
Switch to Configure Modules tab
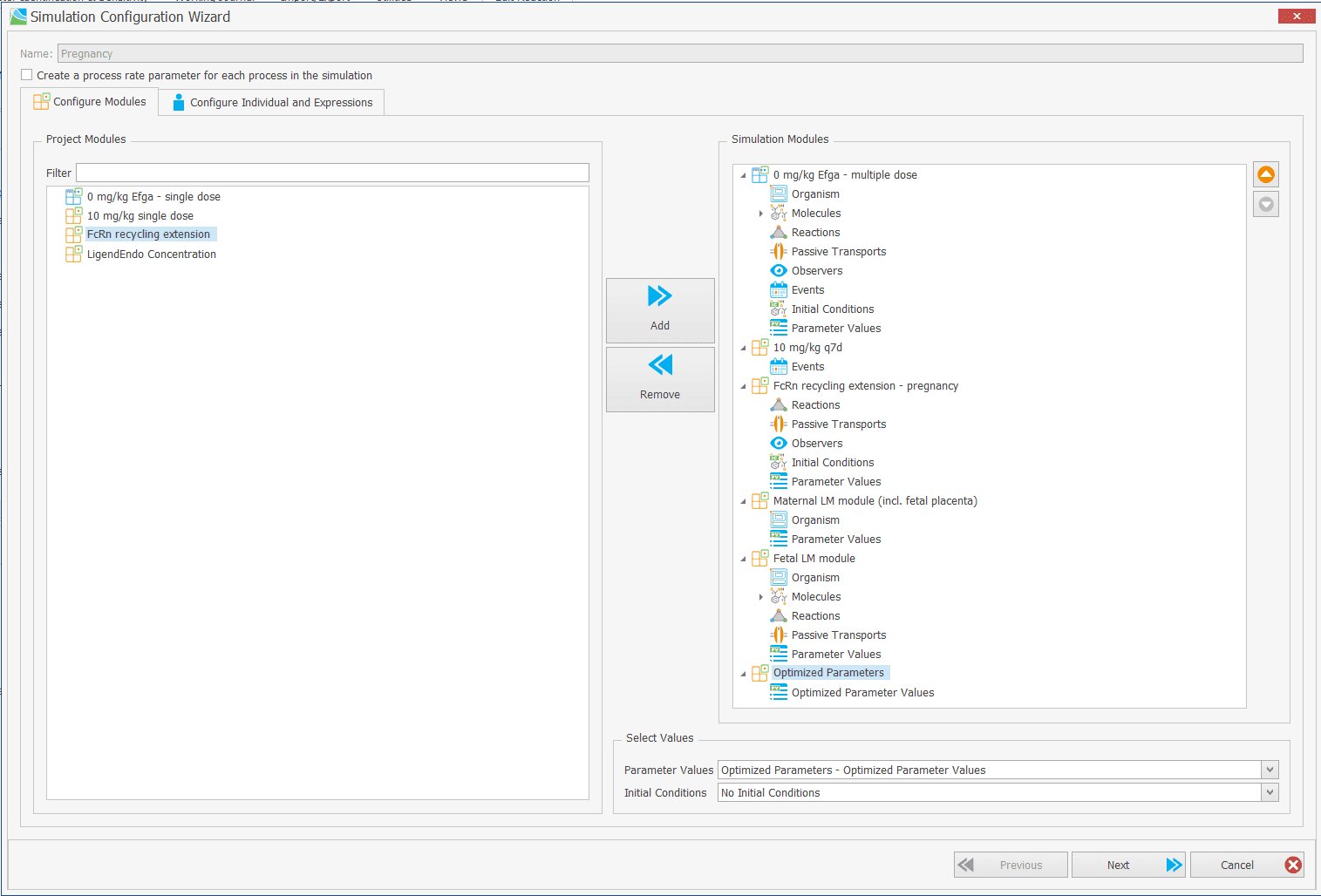(x=90, y=102)
